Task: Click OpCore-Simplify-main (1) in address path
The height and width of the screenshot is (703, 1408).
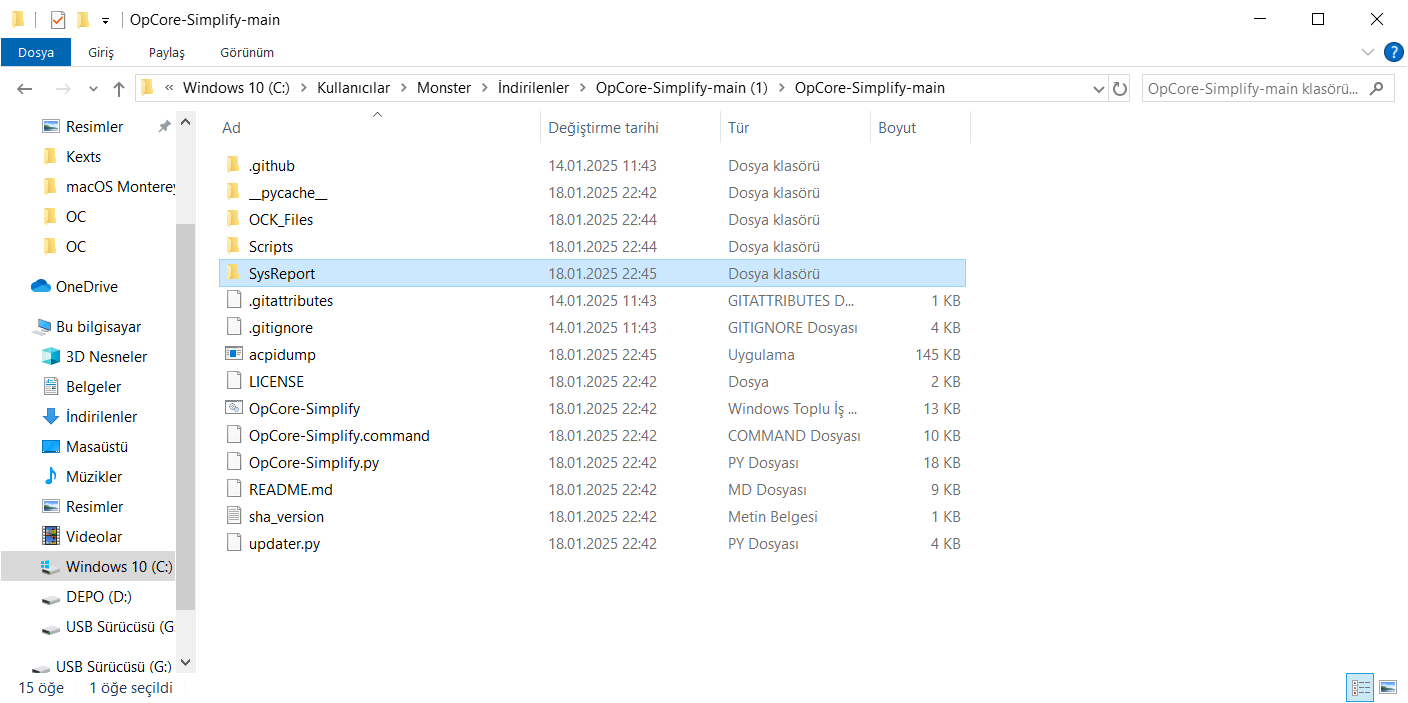Action: coord(682,88)
